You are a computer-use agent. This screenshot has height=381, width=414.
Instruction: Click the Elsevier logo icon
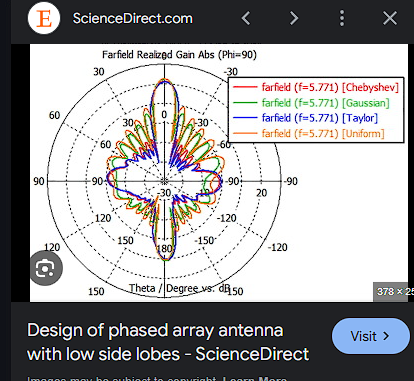[x=44, y=18]
